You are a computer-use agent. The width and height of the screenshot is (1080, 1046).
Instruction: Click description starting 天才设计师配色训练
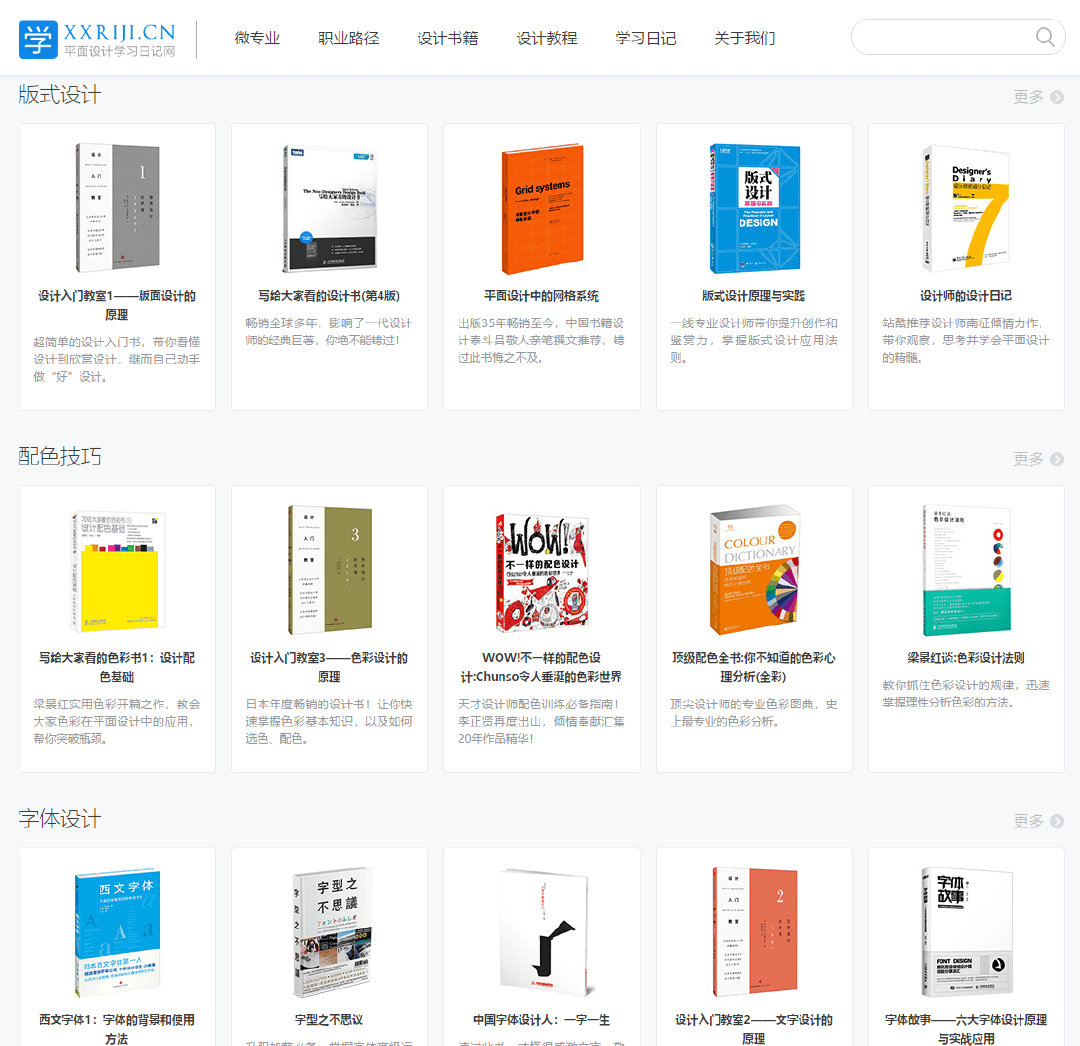(x=541, y=722)
